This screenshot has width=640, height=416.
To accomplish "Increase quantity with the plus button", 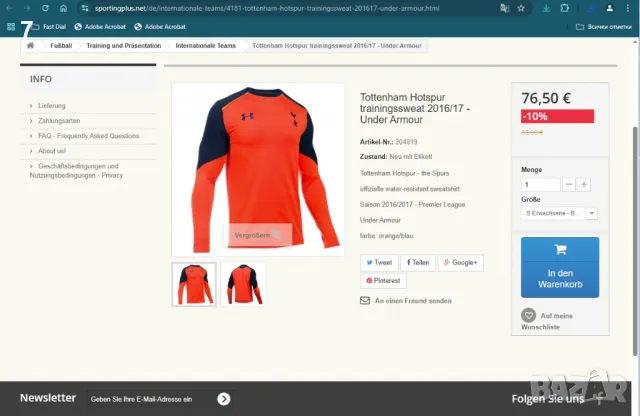I will (x=584, y=185).
